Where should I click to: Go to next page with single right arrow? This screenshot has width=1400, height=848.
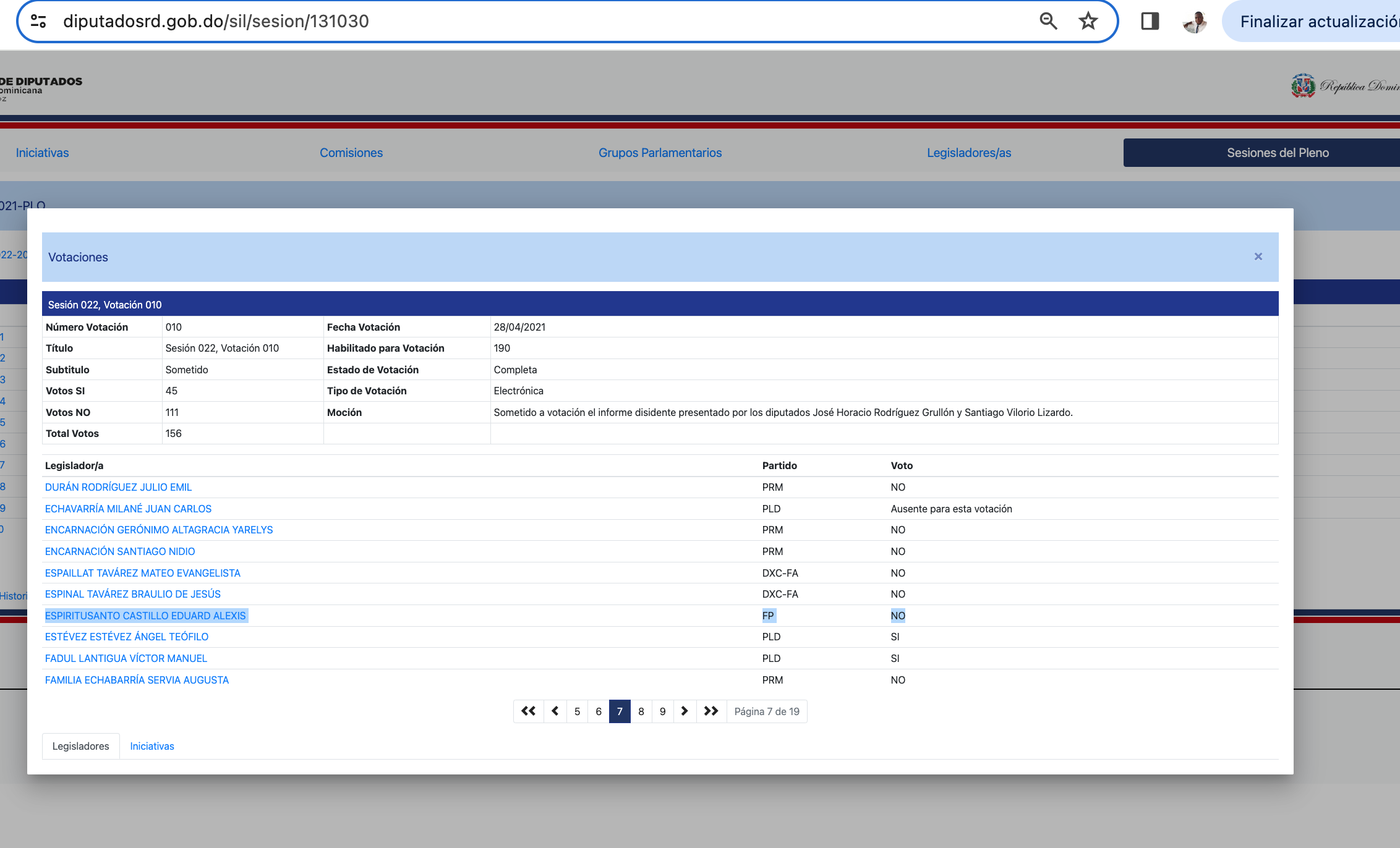click(685, 711)
